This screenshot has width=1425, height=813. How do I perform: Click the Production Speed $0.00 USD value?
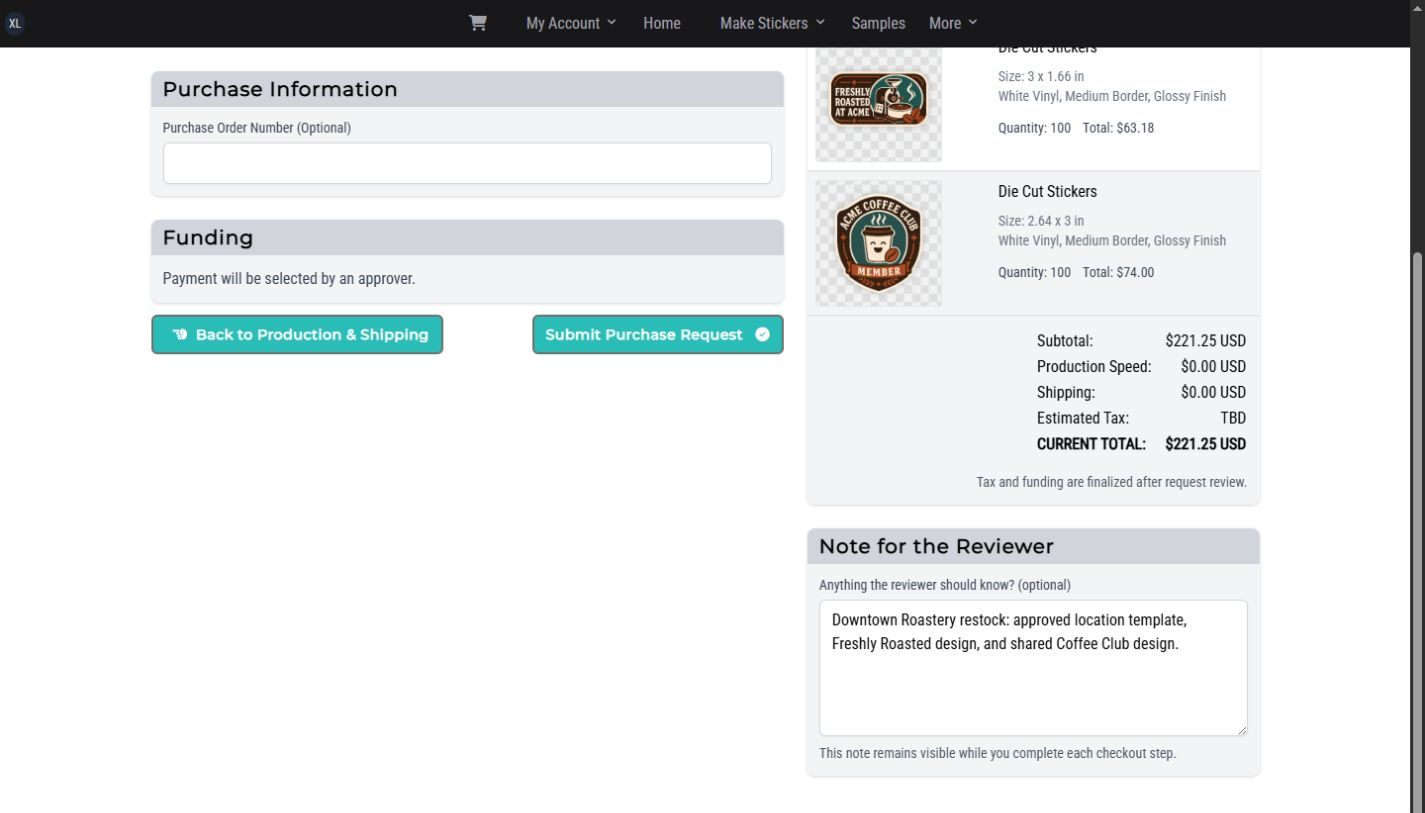click(x=1213, y=366)
